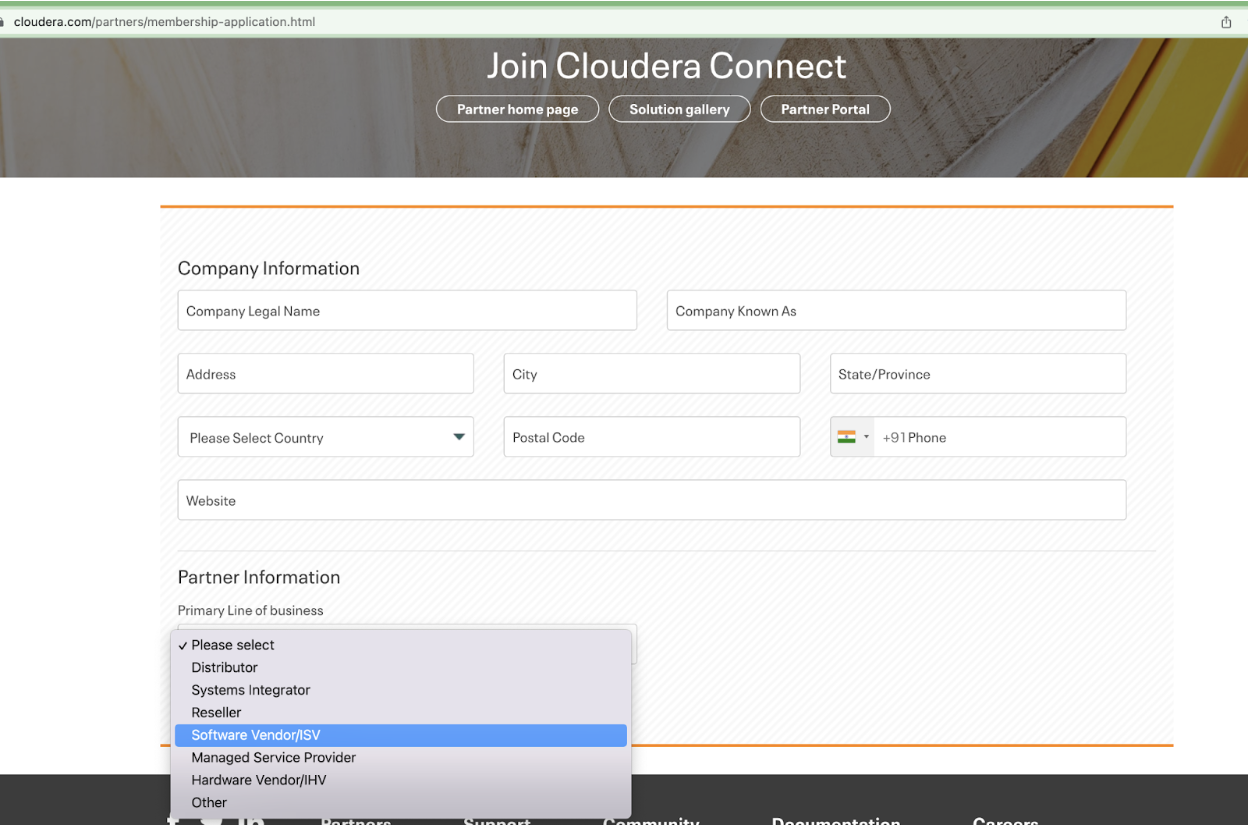The width and height of the screenshot is (1250, 832).
Task: Open the Solution gallery button
Action: (680, 109)
